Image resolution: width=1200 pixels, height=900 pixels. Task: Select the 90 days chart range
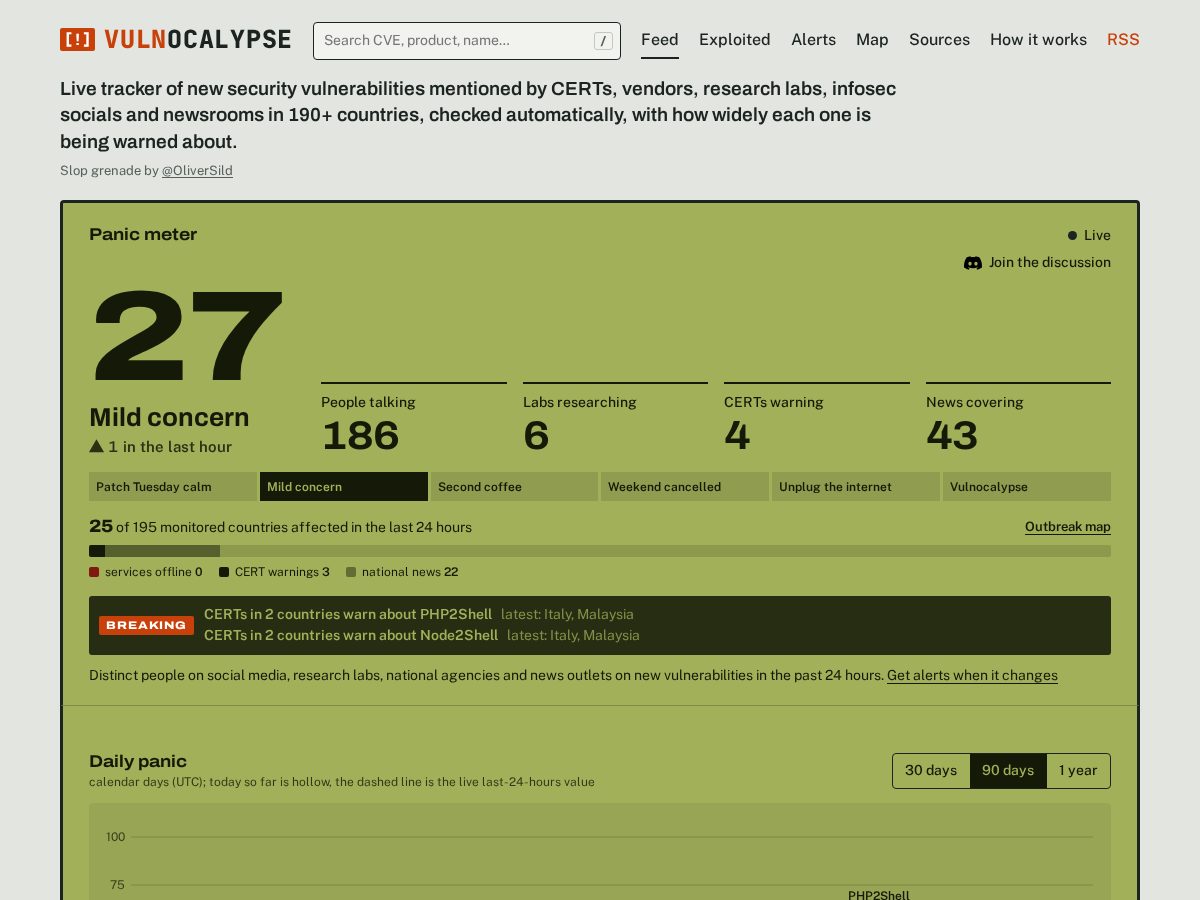(x=1008, y=771)
